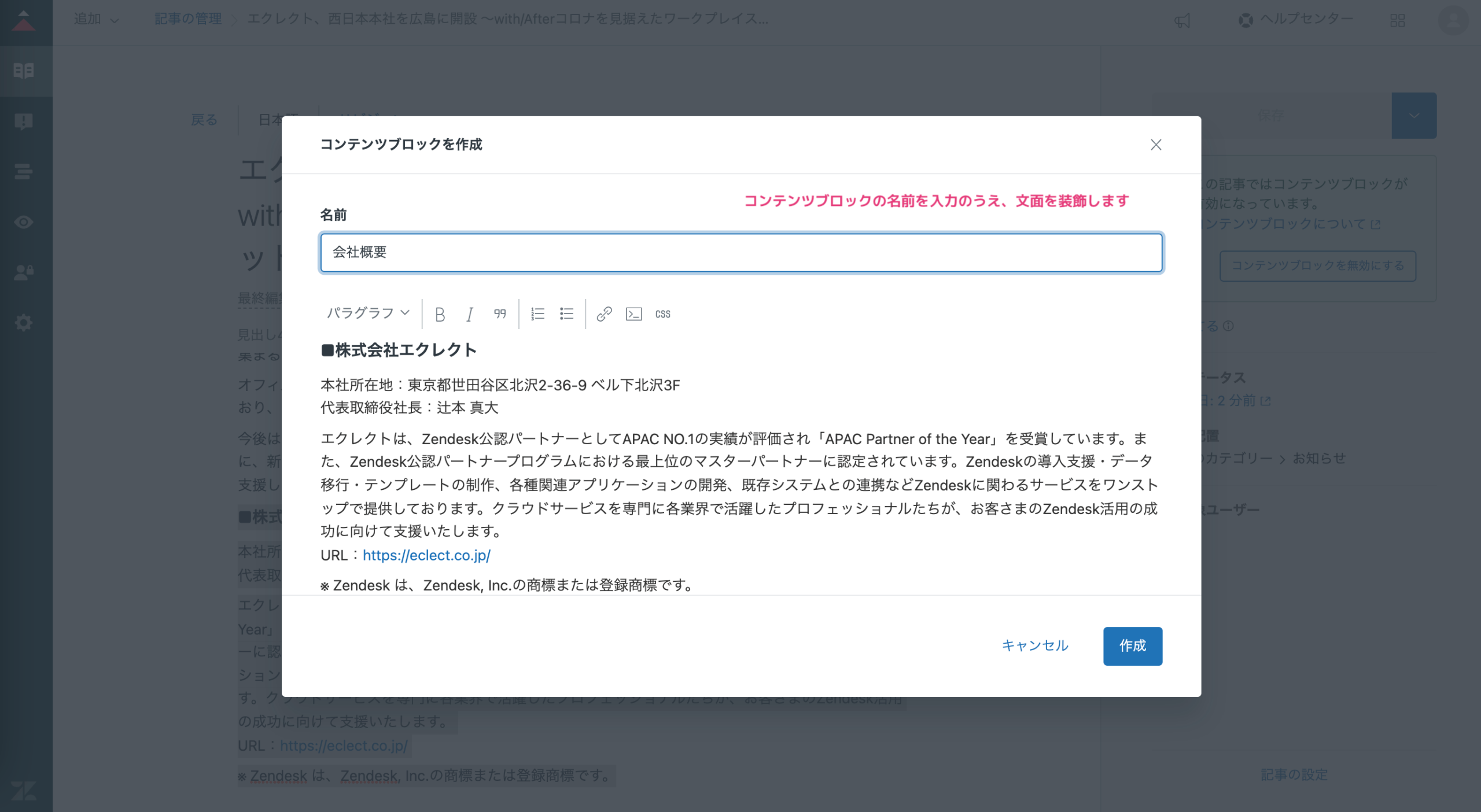Open the products grid icon
This screenshot has width=1481, height=812.
[1397, 21]
